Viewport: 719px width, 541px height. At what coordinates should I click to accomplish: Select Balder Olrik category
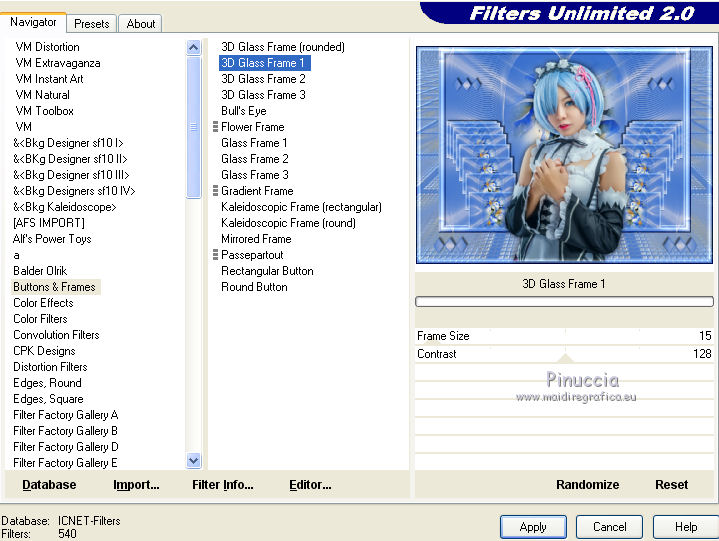(x=40, y=271)
